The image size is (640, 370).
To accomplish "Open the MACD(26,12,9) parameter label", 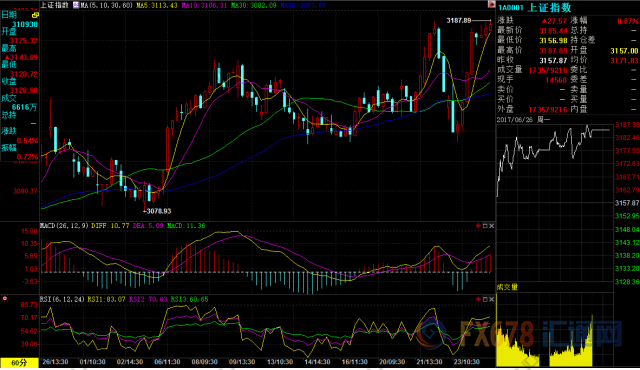I will pos(64,226).
